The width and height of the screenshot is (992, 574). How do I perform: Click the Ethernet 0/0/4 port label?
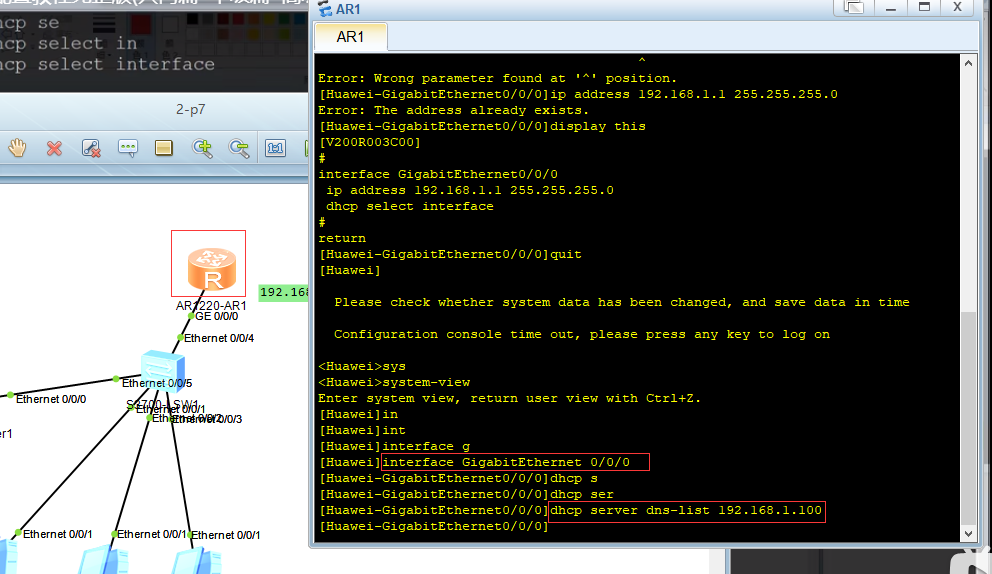point(219,339)
